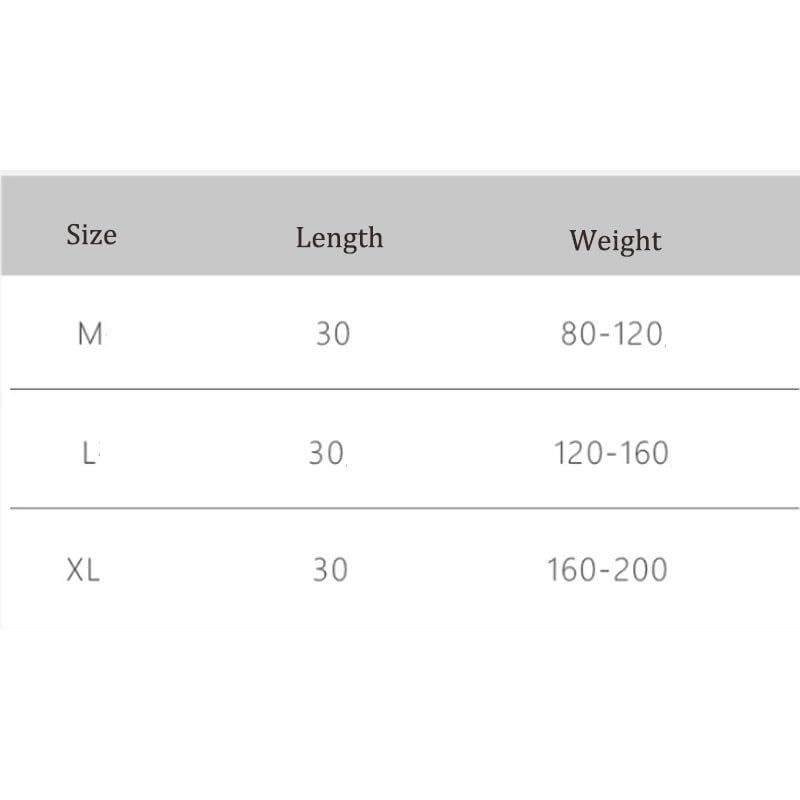Click divider line below L row
The width and height of the screenshot is (800, 800).
[404, 508]
